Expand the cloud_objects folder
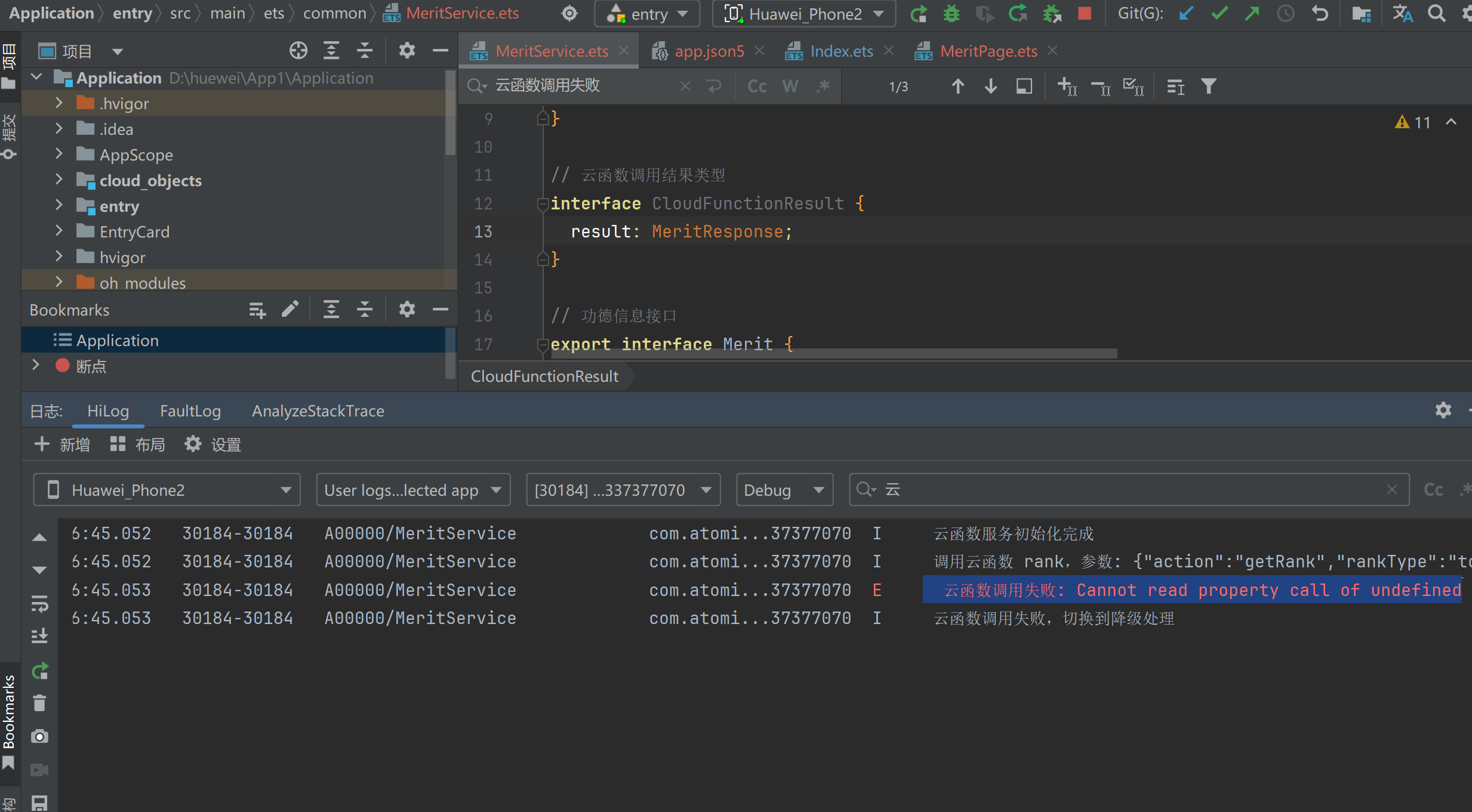The width and height of the screenshot is (1472, 812). [58, 180]
